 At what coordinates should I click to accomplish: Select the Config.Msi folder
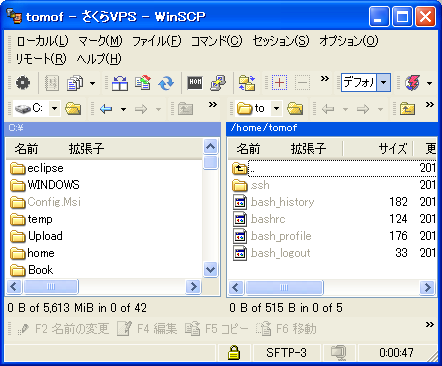point(45,202)
